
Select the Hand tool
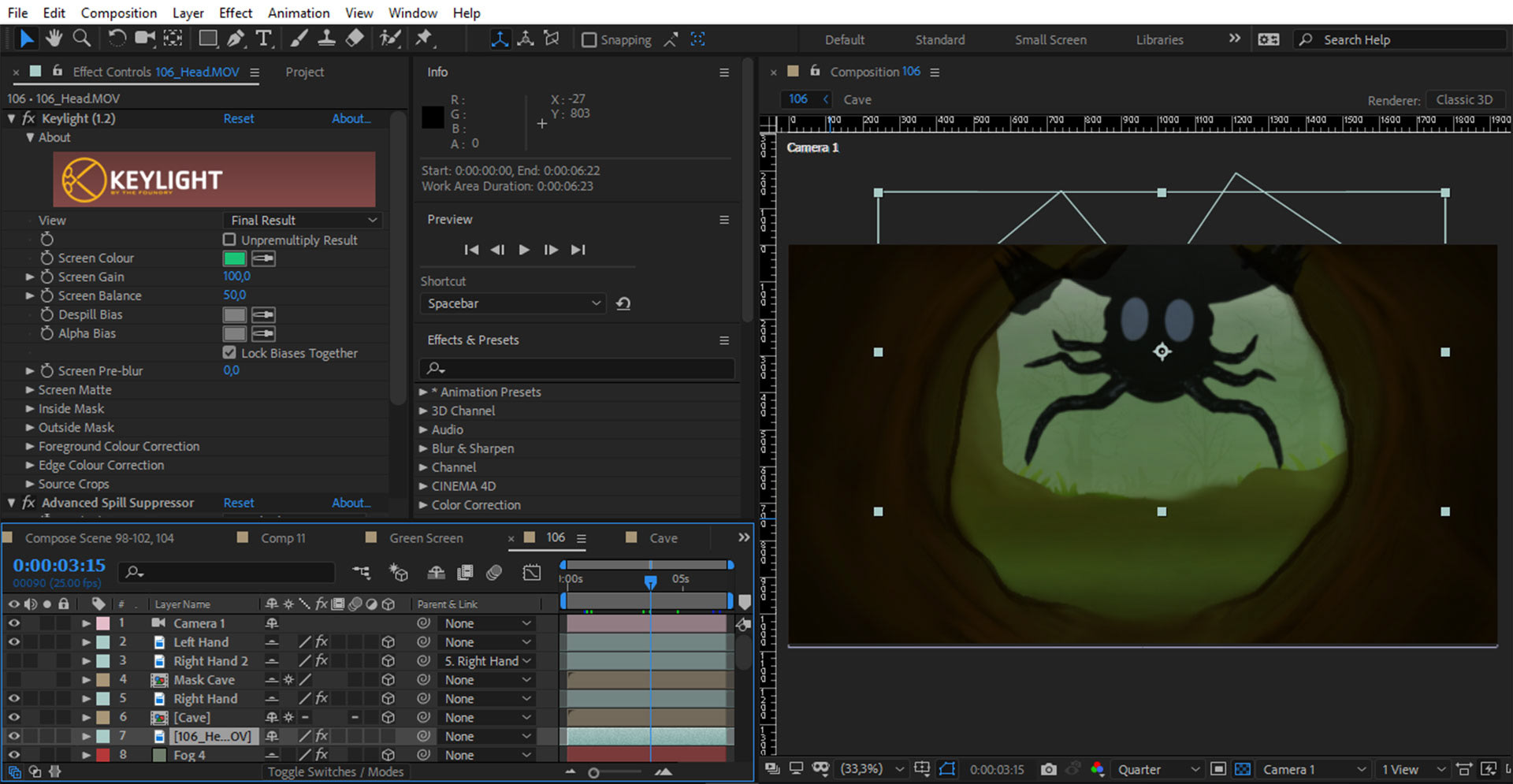(54, 38)
